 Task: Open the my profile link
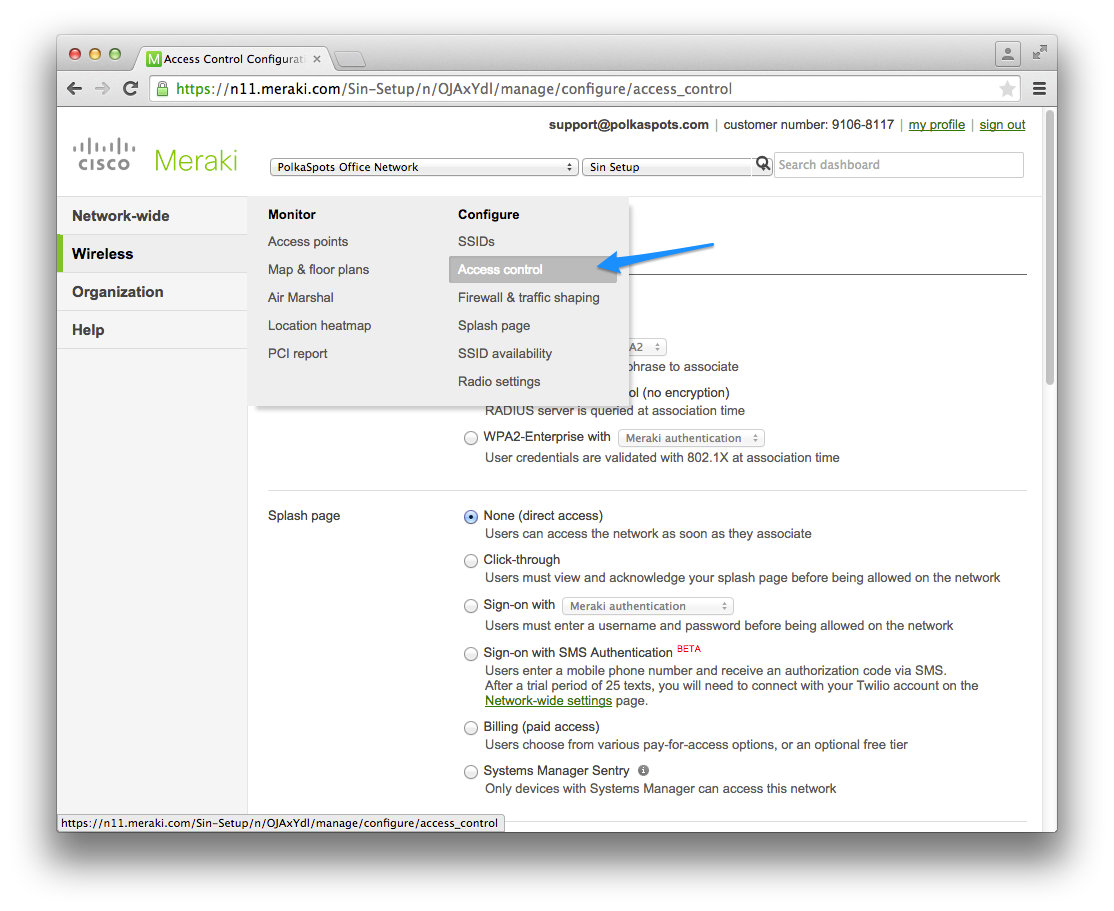936,125
